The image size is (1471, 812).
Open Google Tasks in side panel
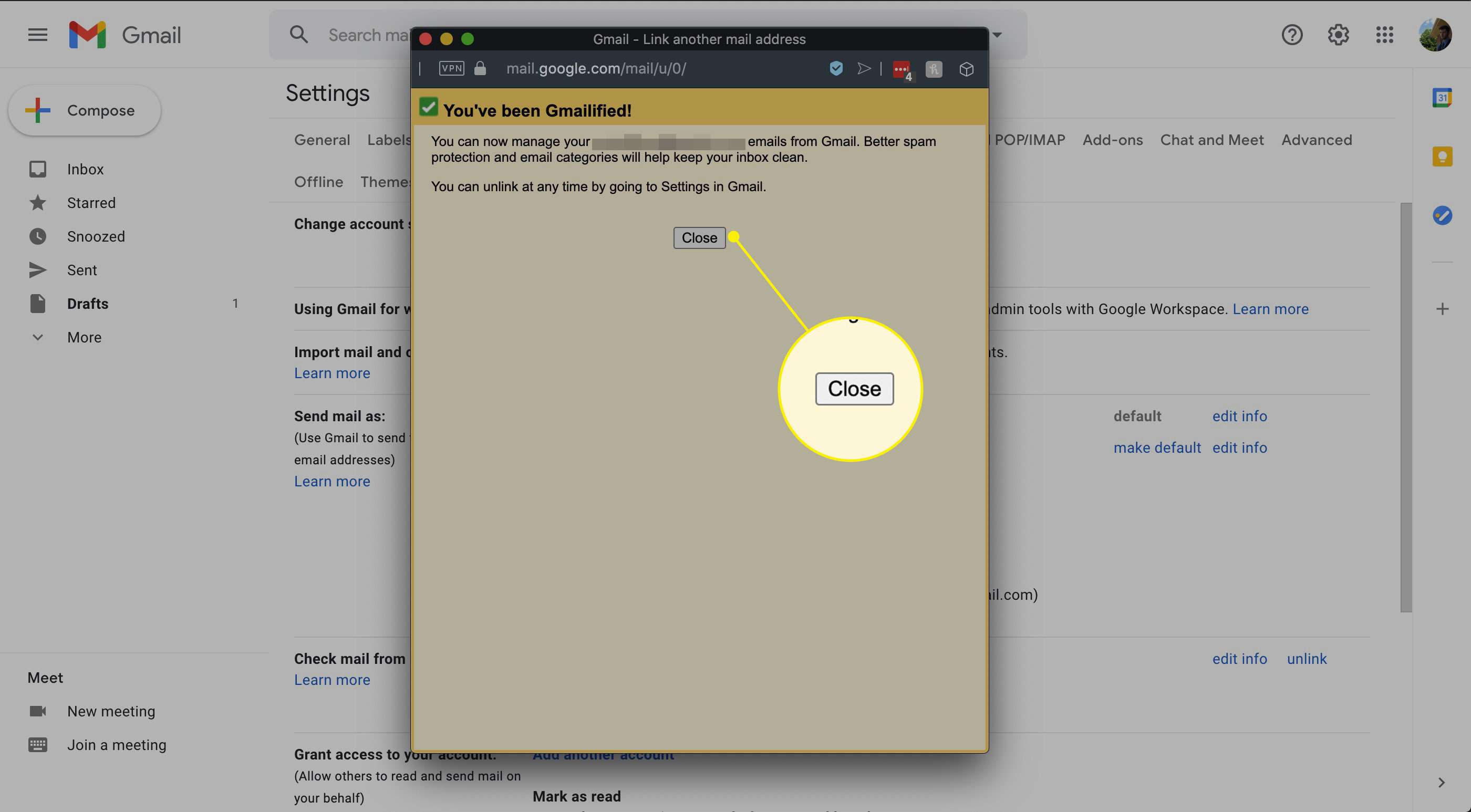[x=1442, y=215]
